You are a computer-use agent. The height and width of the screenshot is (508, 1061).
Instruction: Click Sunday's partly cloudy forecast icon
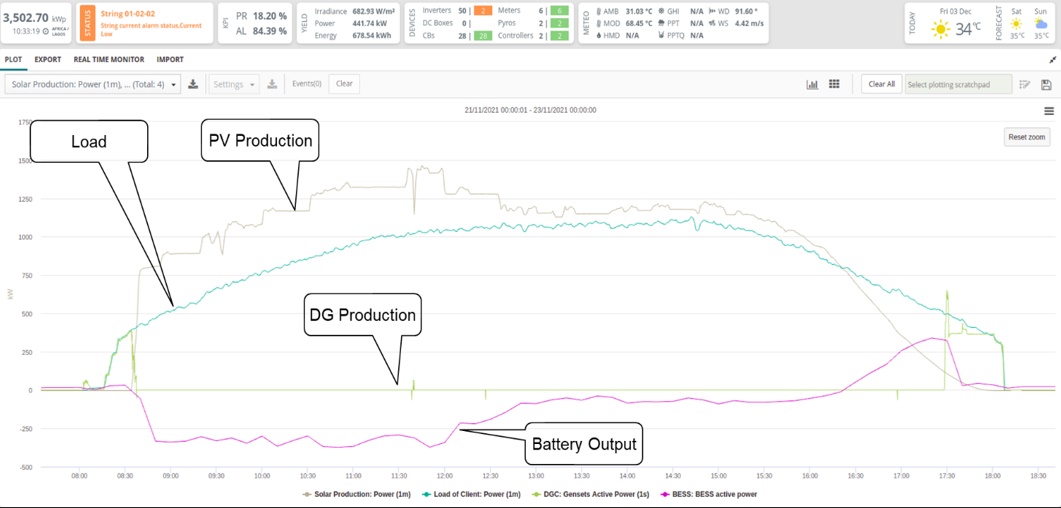(1041, 24)
